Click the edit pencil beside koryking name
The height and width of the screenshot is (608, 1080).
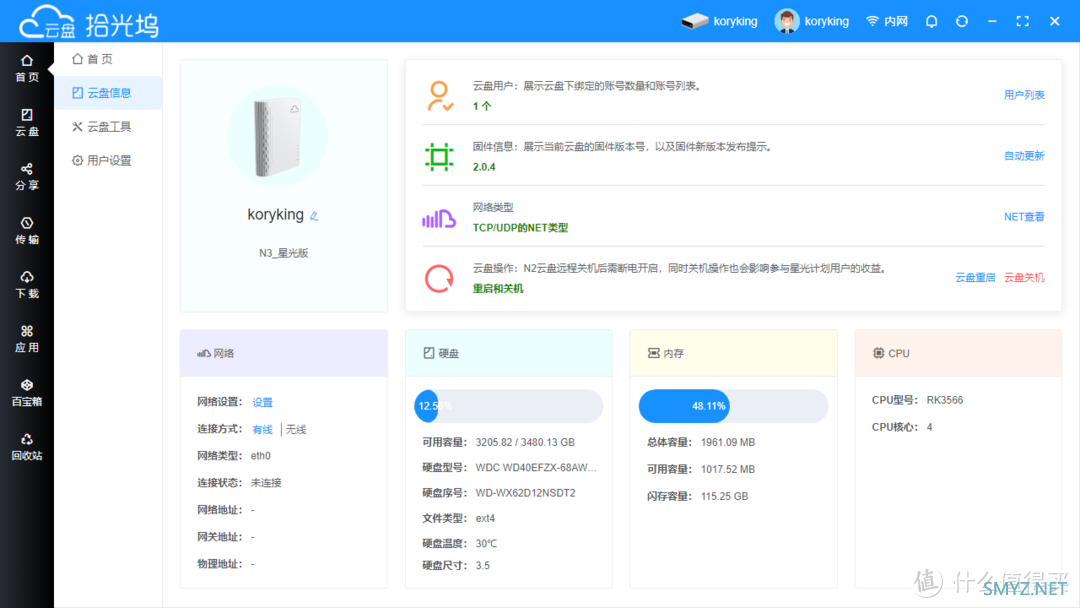pos(314,216)
